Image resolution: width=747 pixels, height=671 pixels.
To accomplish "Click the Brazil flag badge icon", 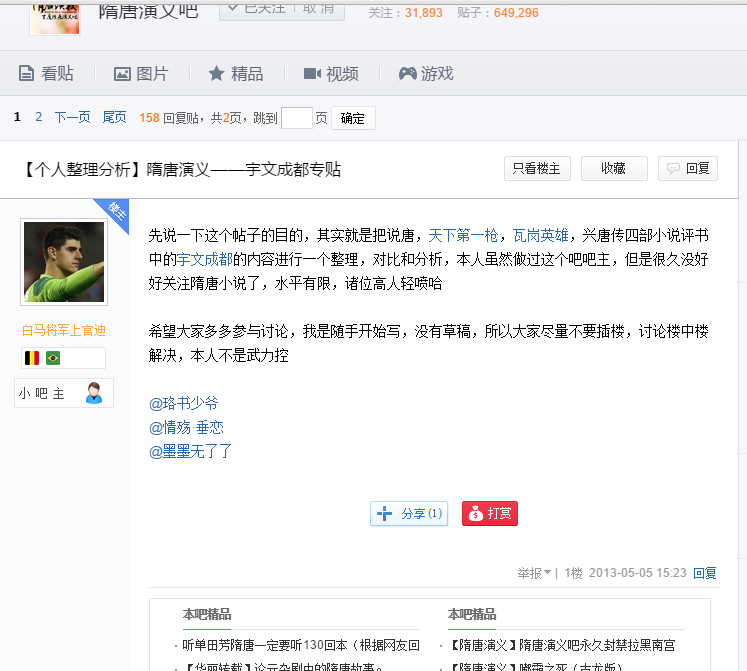I will click(53, 358).
